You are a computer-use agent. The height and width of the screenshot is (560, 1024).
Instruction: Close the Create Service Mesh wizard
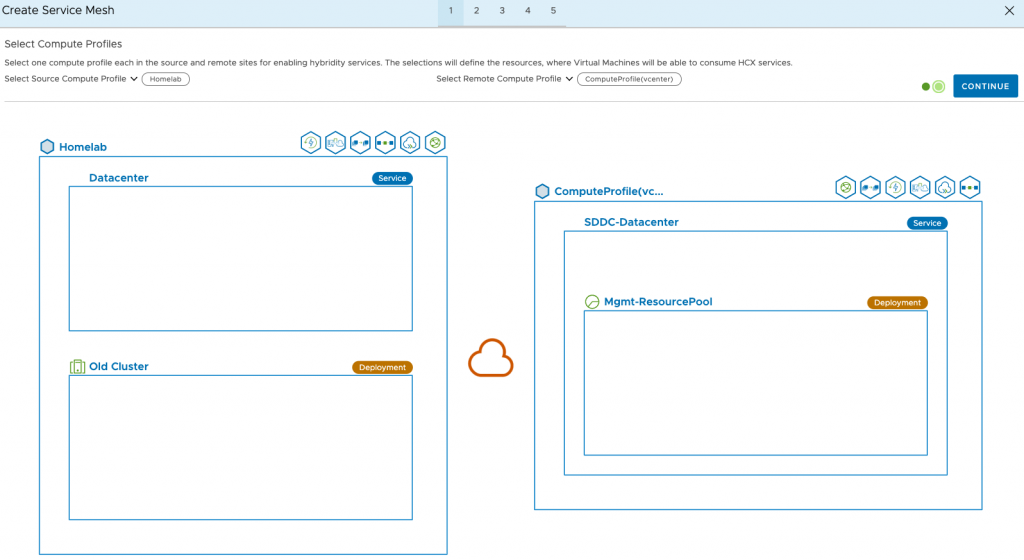(1009, 10)
